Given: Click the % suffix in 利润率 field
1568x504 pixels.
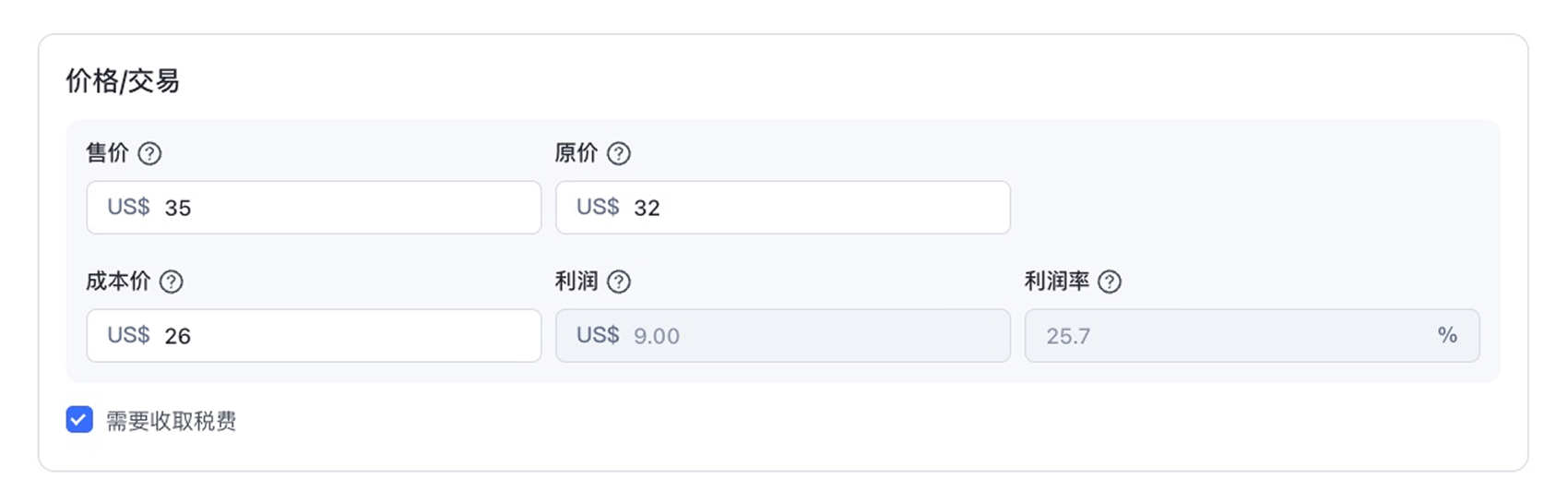Looking at the screenshot, I should pos(1447,335).
